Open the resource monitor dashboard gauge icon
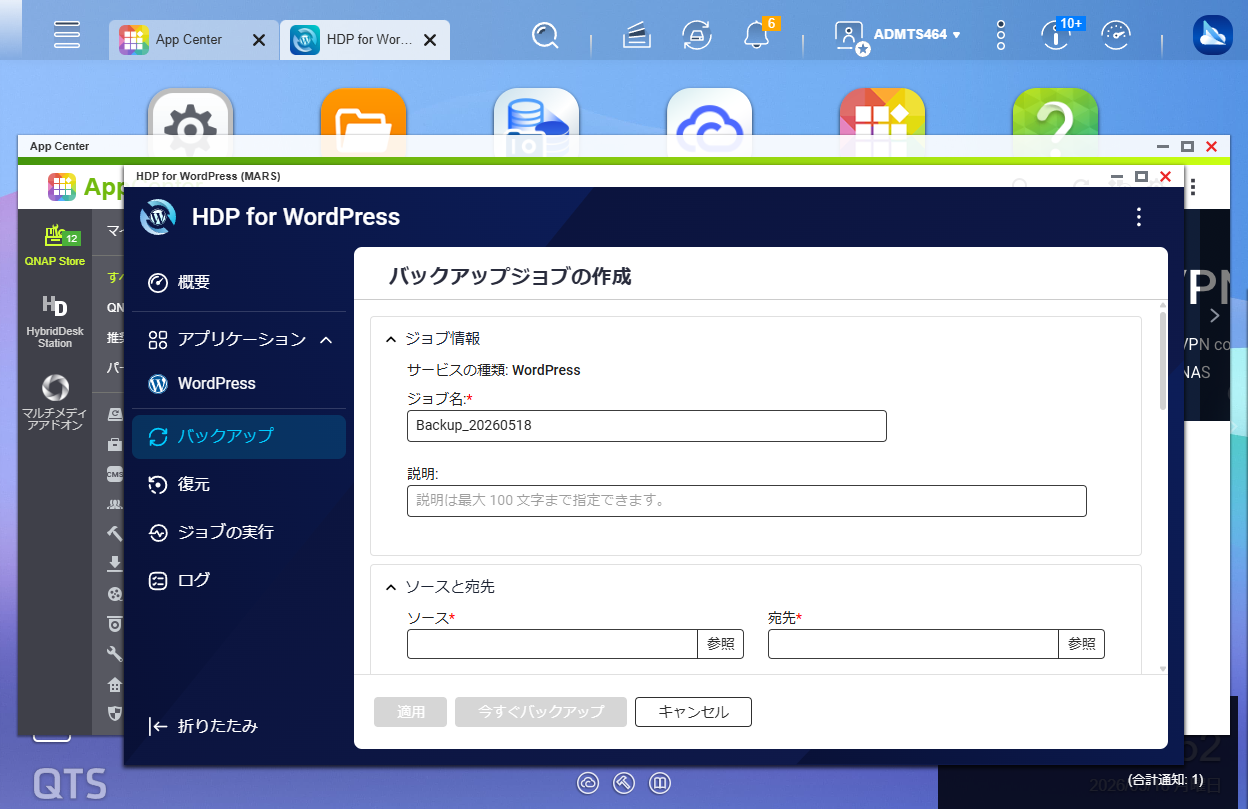 click(x=1116, y=36)
